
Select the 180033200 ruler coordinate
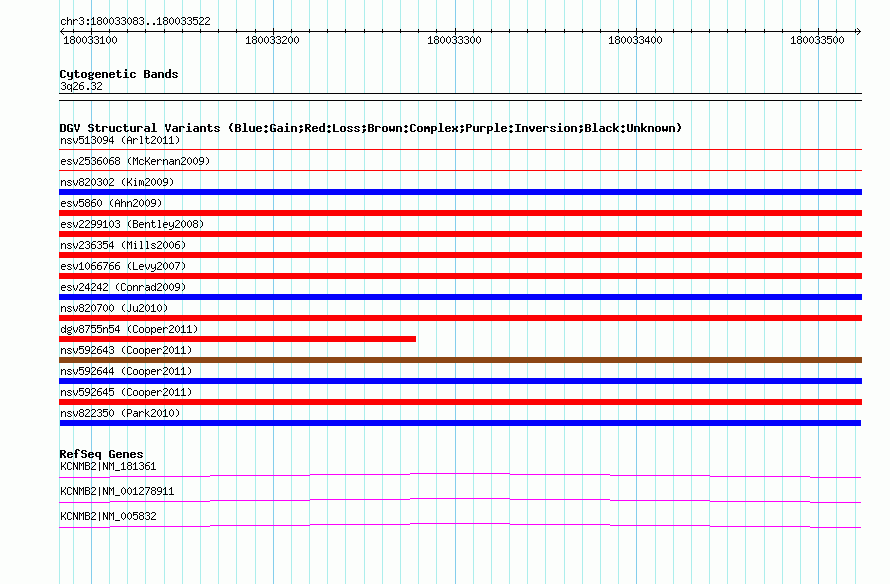pyautogui.click(x=272, y=40)
